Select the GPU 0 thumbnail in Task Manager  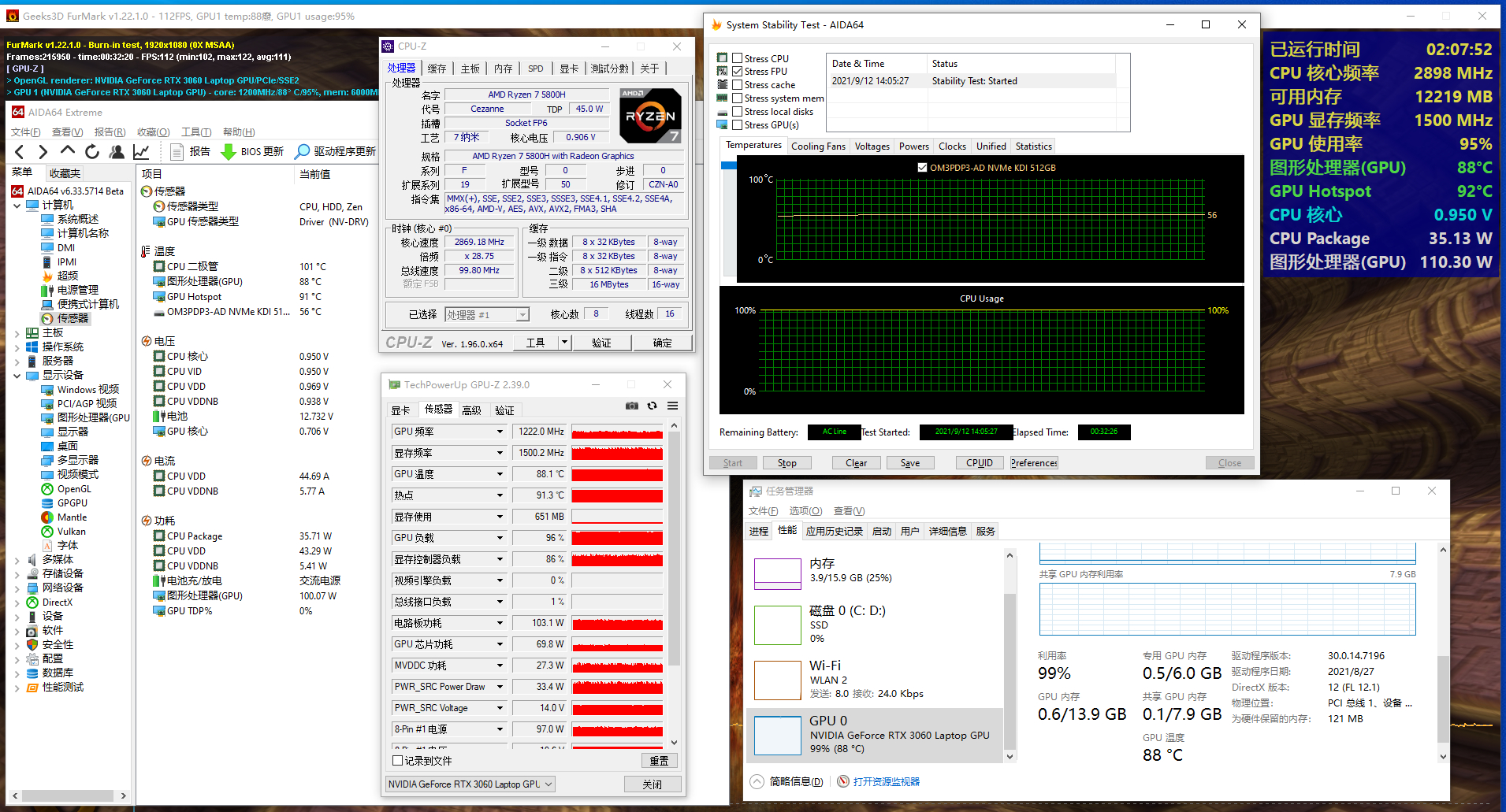point(777,735)
